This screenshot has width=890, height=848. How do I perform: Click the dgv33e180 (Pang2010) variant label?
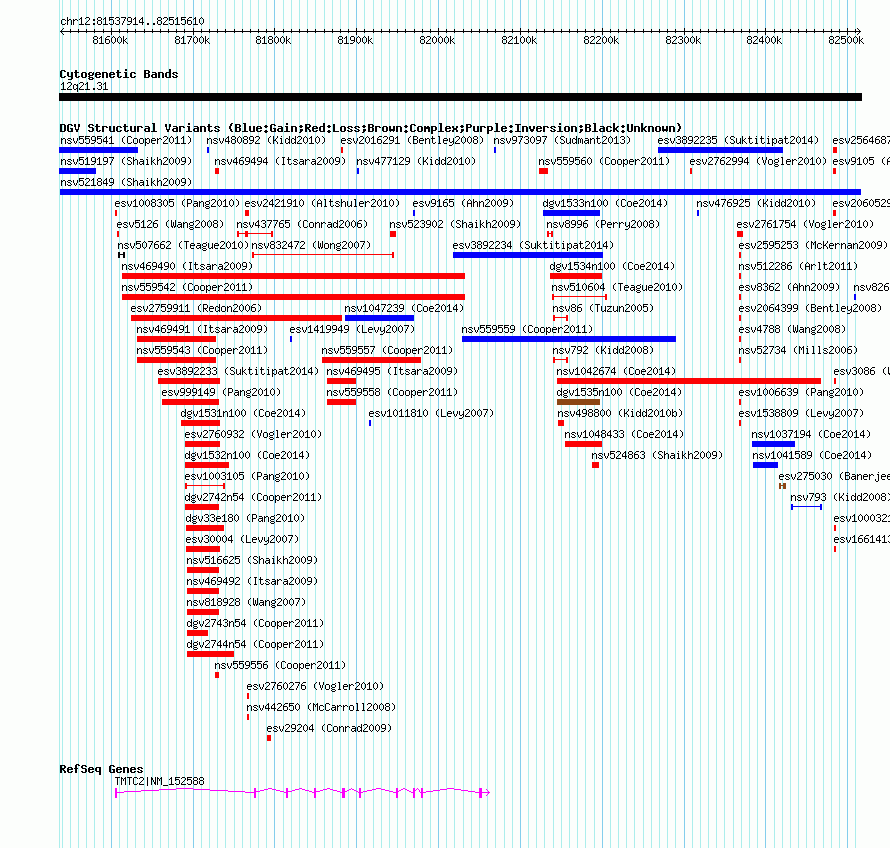point(245,518)
